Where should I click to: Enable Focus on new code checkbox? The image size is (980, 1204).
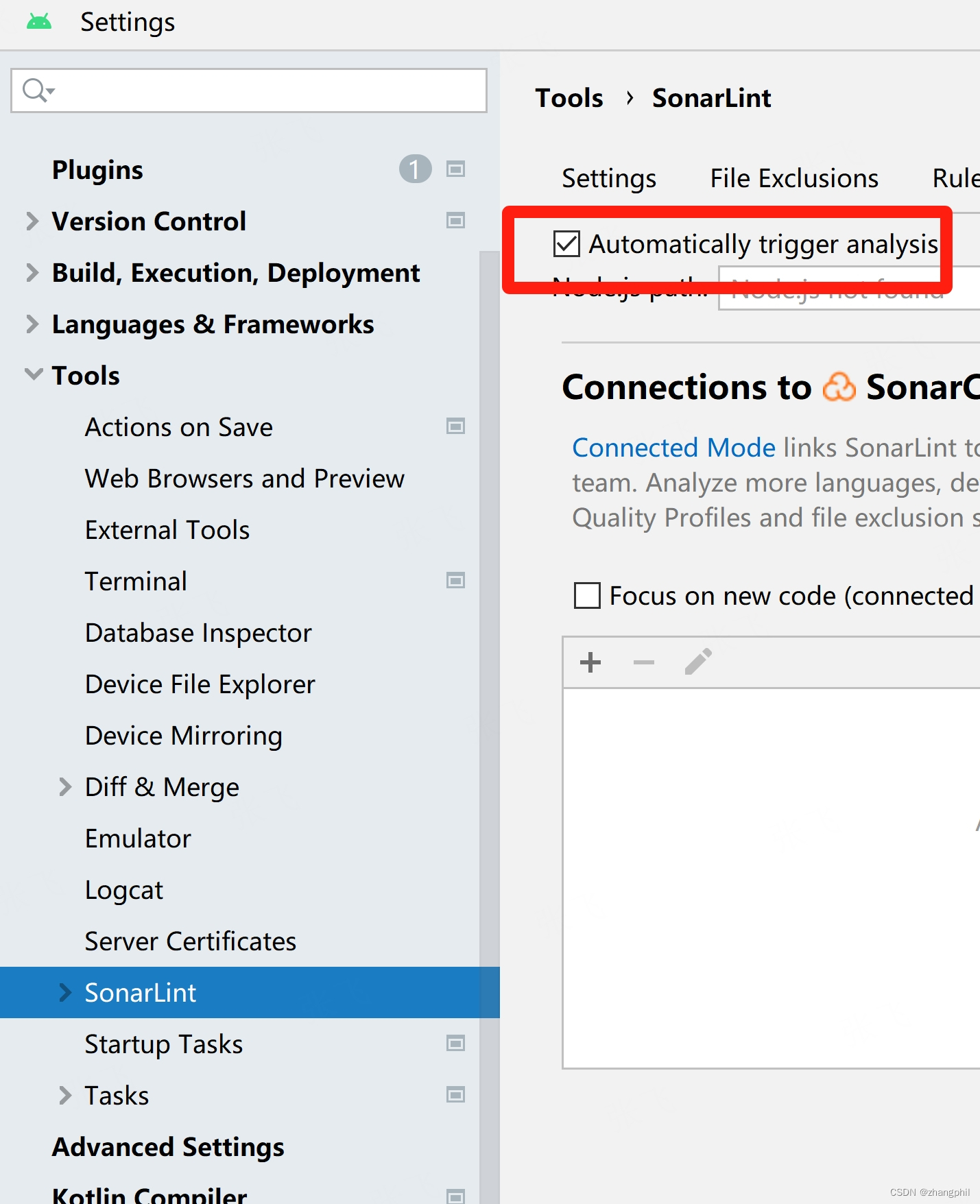(587, 596)
